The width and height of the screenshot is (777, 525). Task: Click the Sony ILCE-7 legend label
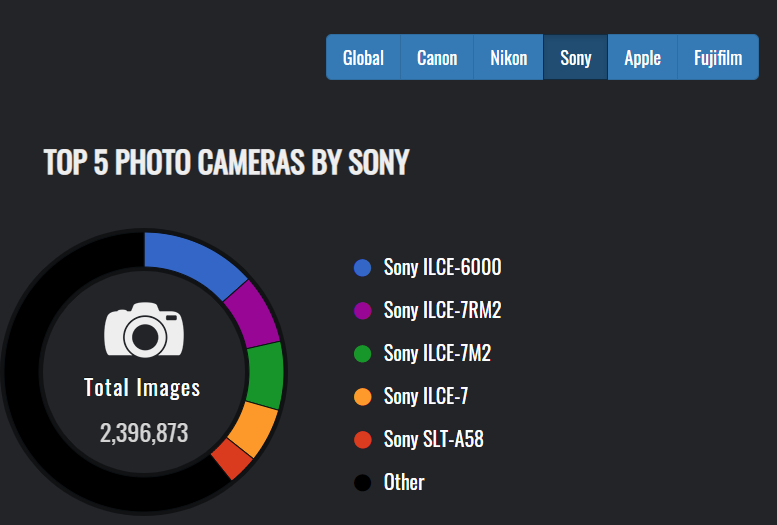pyautogui.click(x=426, y=397)
